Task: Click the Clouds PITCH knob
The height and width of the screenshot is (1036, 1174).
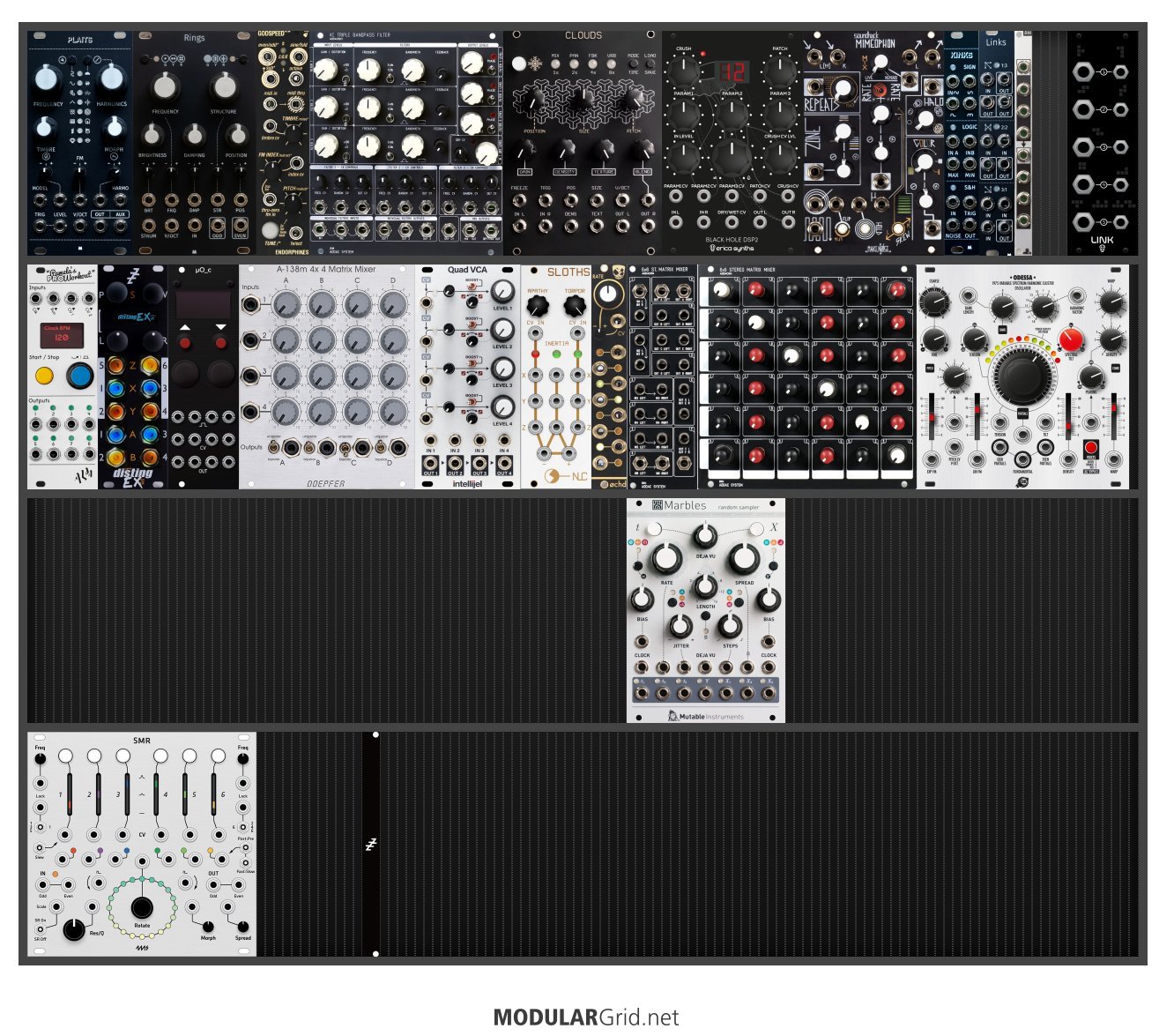Action: (633, 100)
